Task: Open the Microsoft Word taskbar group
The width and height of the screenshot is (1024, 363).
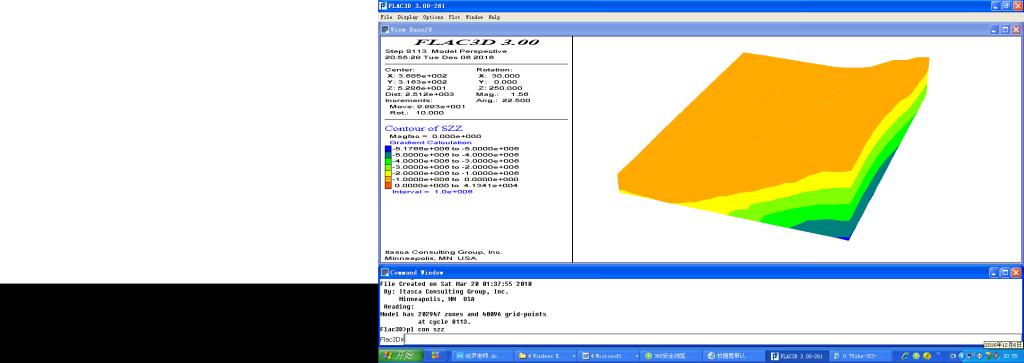Action: pyautogui.click(x=607, y=356)
